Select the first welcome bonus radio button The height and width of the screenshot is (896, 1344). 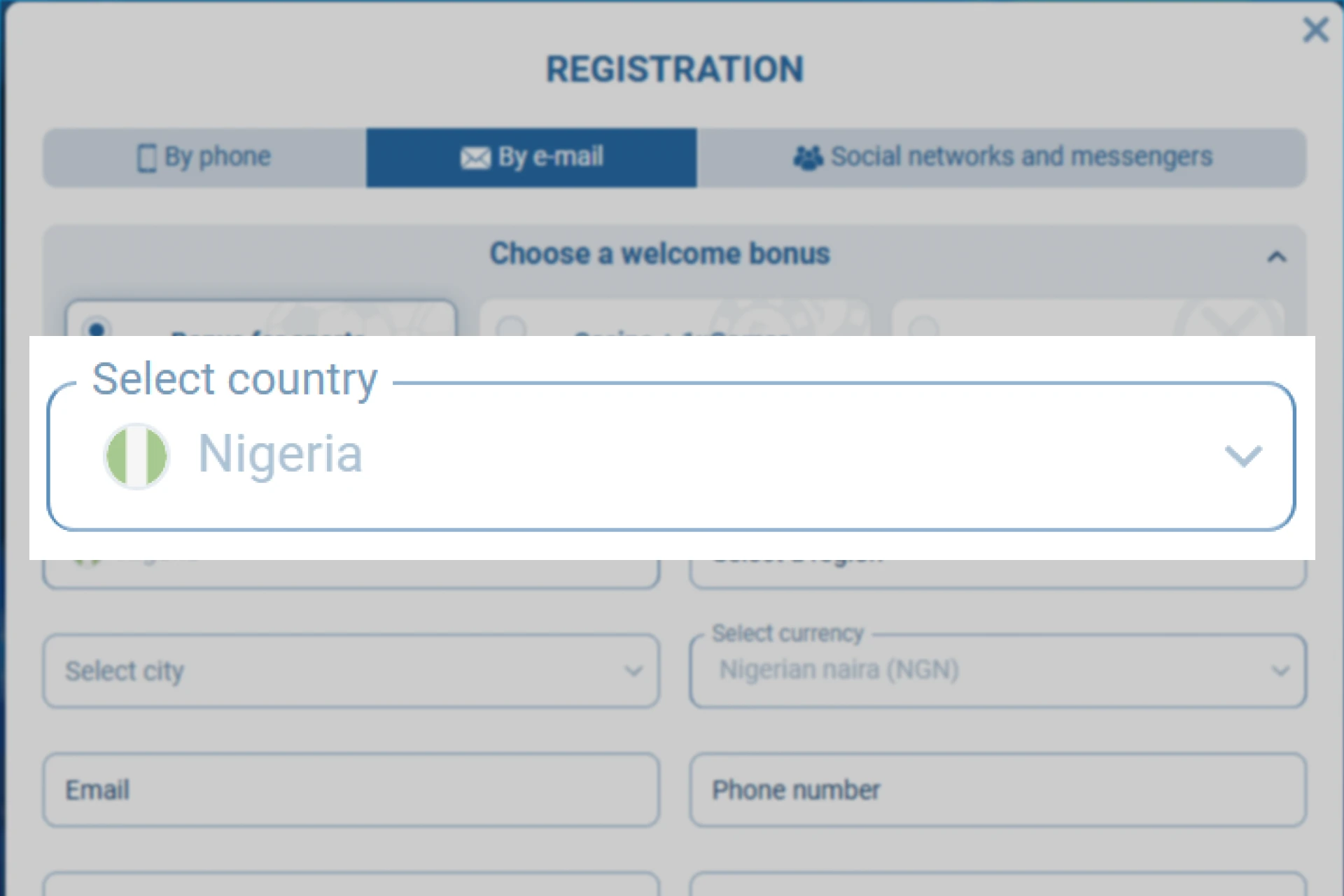pyautogui.click(x=97, y=328)
